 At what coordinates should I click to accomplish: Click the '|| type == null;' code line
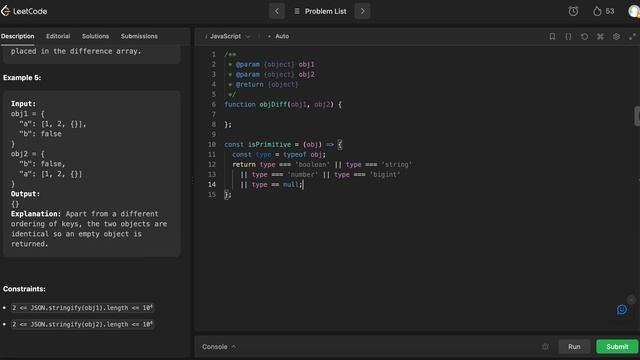tap(271, 184)
